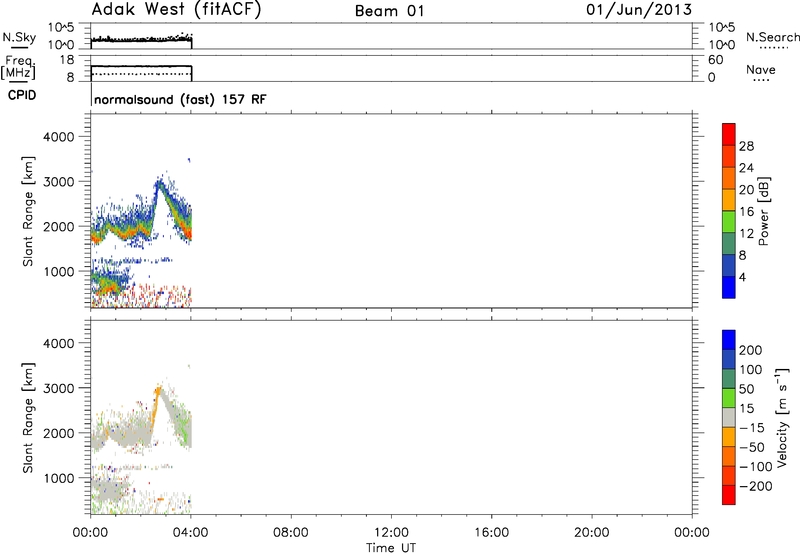Click the '4' tick on the power colorbar
The image size is (800, 554).
[x=742, y=277]
